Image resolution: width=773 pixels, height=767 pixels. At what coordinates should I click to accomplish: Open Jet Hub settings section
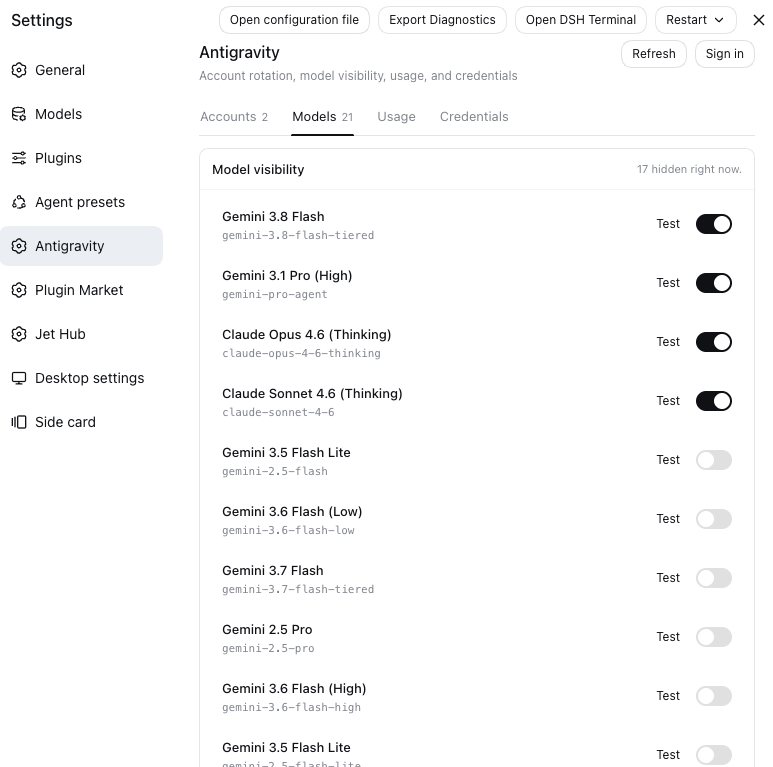point(81,334)
